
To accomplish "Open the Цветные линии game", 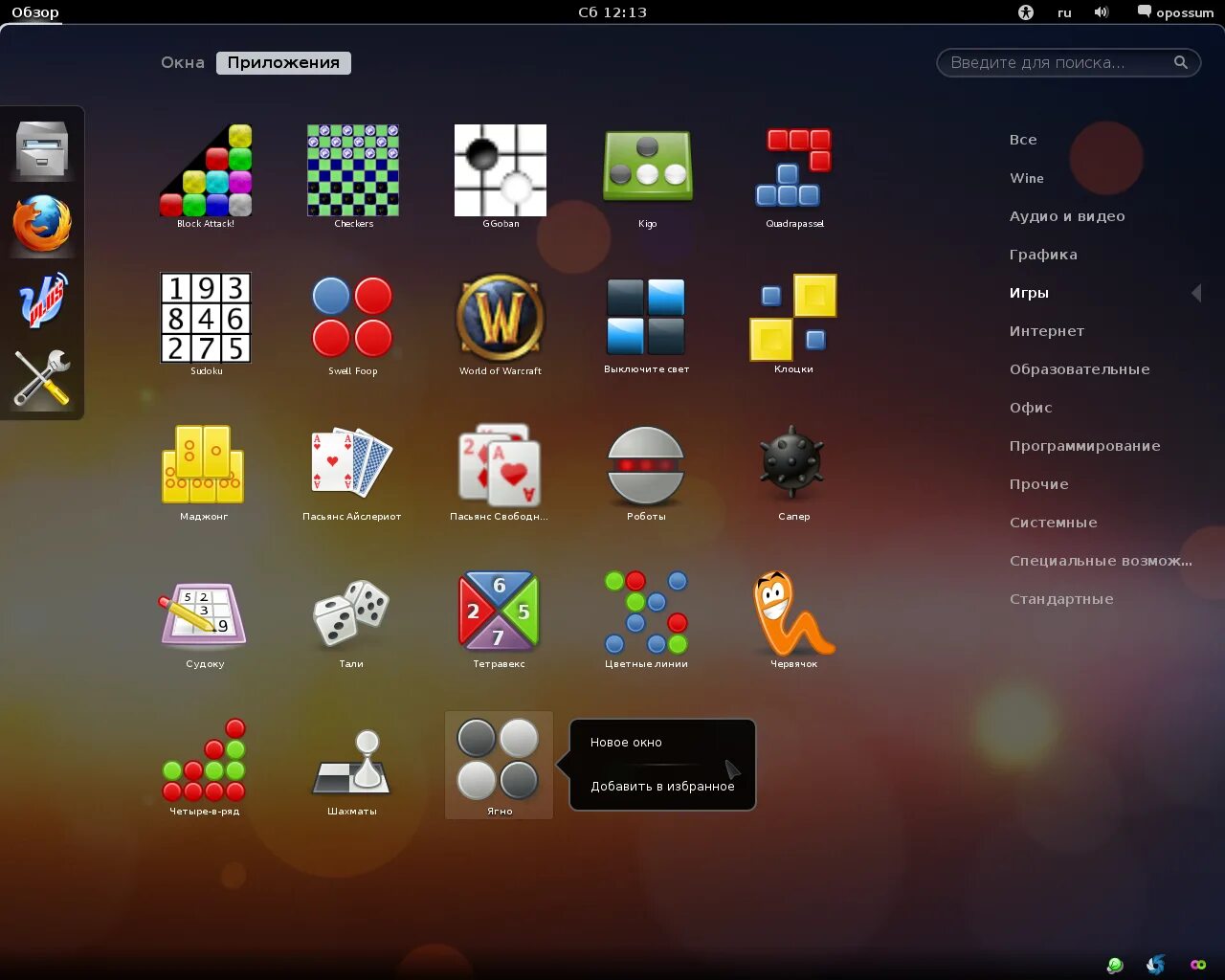I will [x=645, y=613].
